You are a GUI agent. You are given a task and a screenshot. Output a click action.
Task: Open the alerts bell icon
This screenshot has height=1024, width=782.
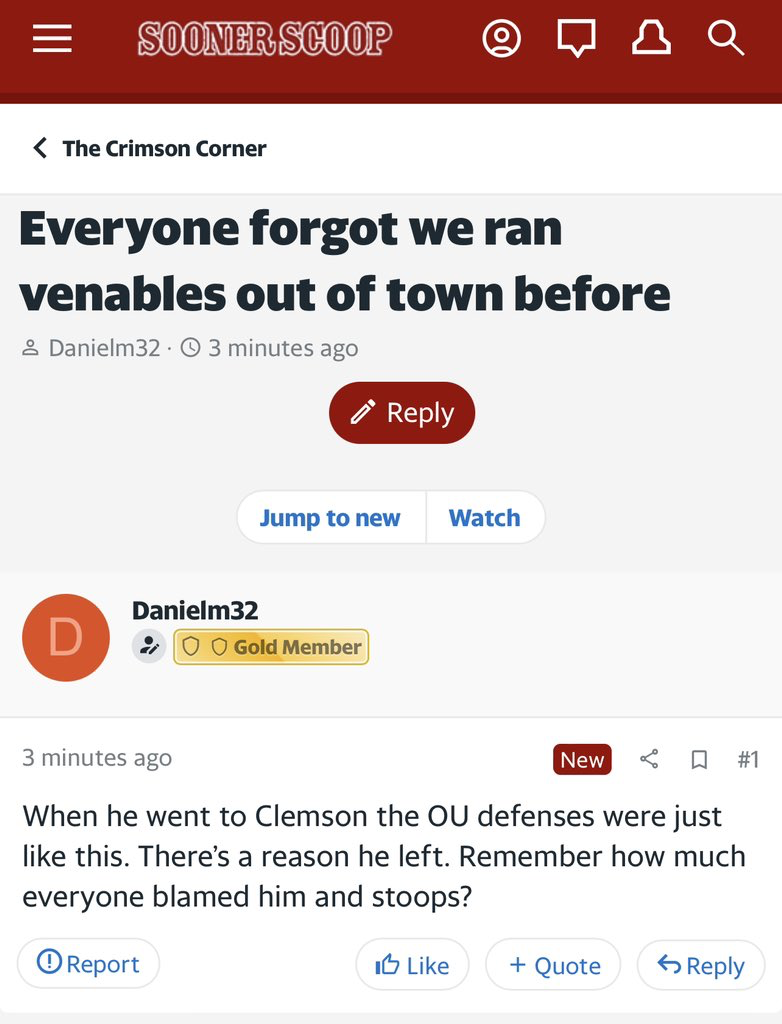pyautogui.click(x=651, y=39)
